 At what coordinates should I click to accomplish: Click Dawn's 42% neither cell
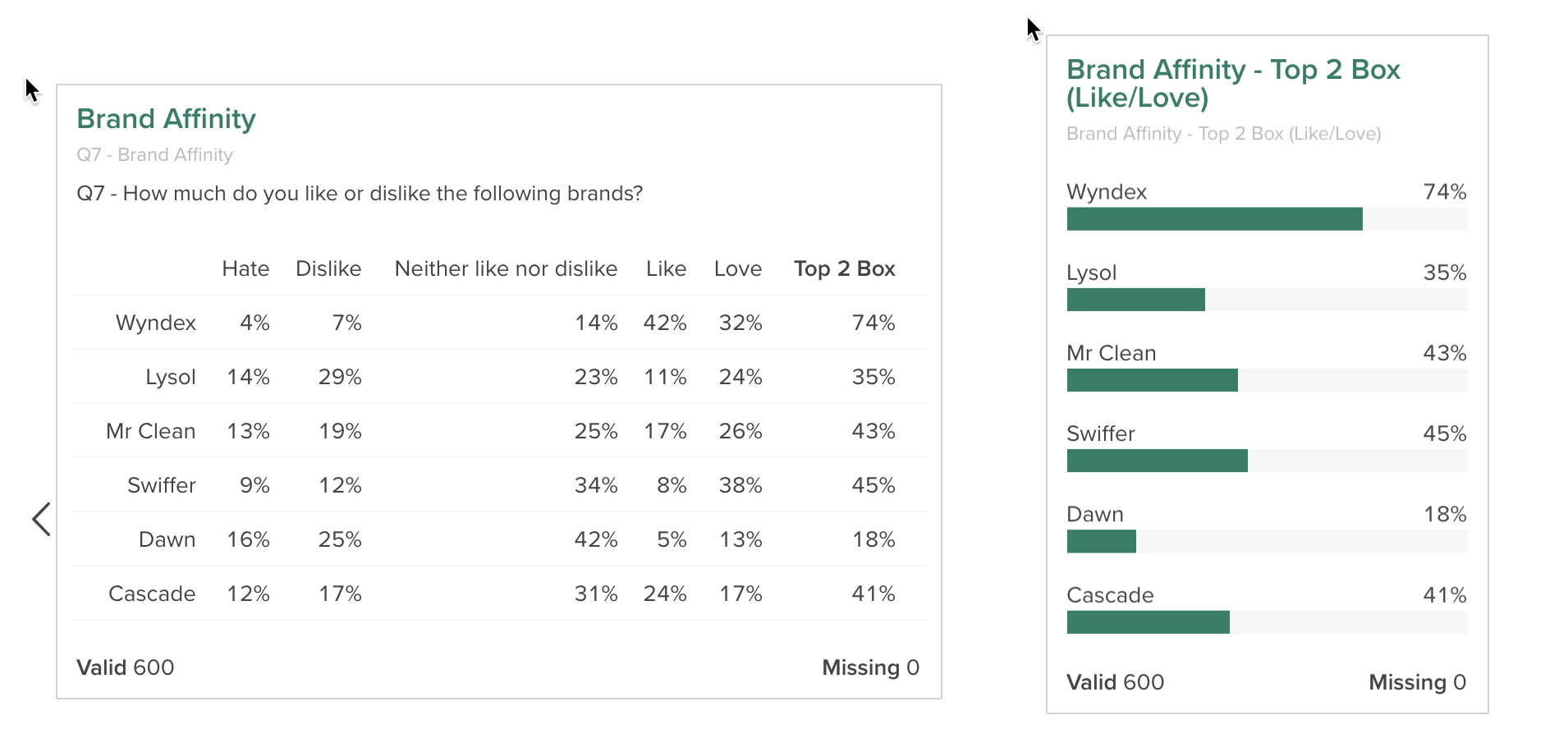[595, 539]
